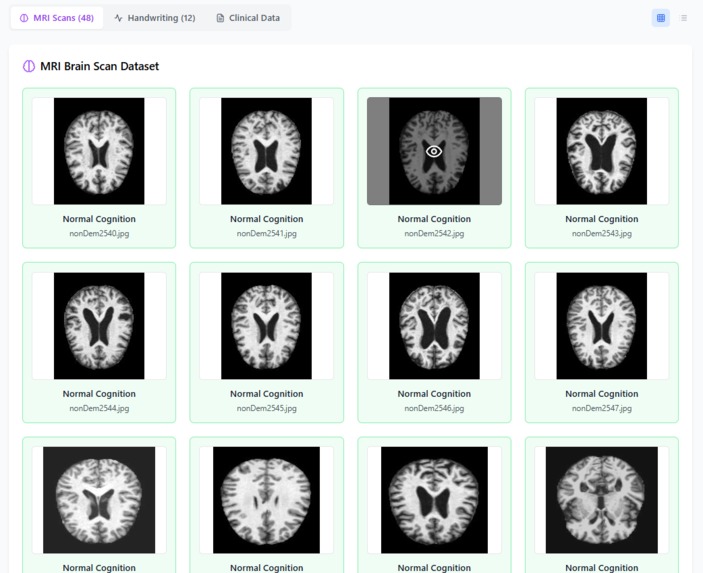
Task: Open the Clinical Data tab
Action: [248, 18]
